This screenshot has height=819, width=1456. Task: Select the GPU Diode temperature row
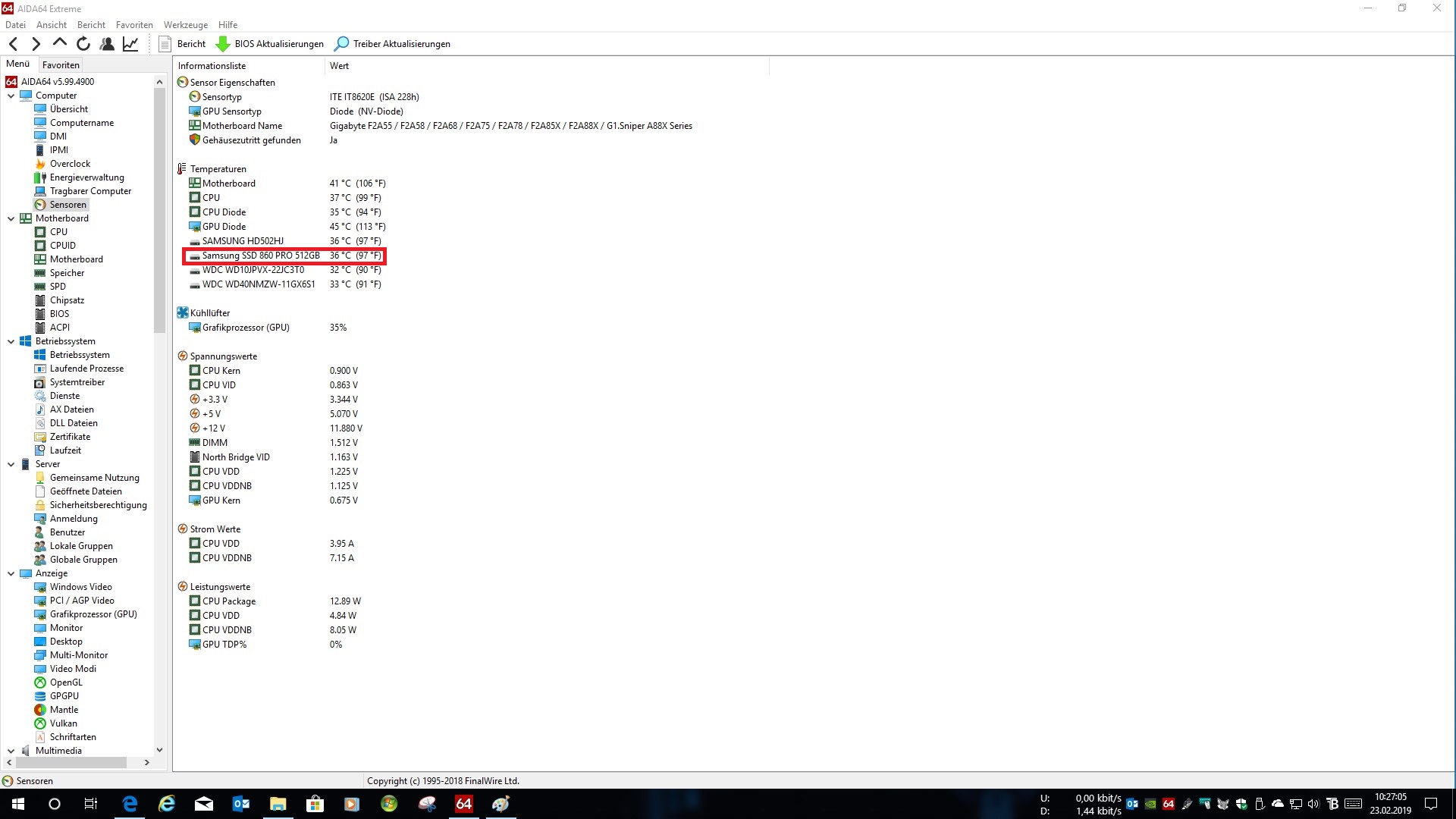287,227
